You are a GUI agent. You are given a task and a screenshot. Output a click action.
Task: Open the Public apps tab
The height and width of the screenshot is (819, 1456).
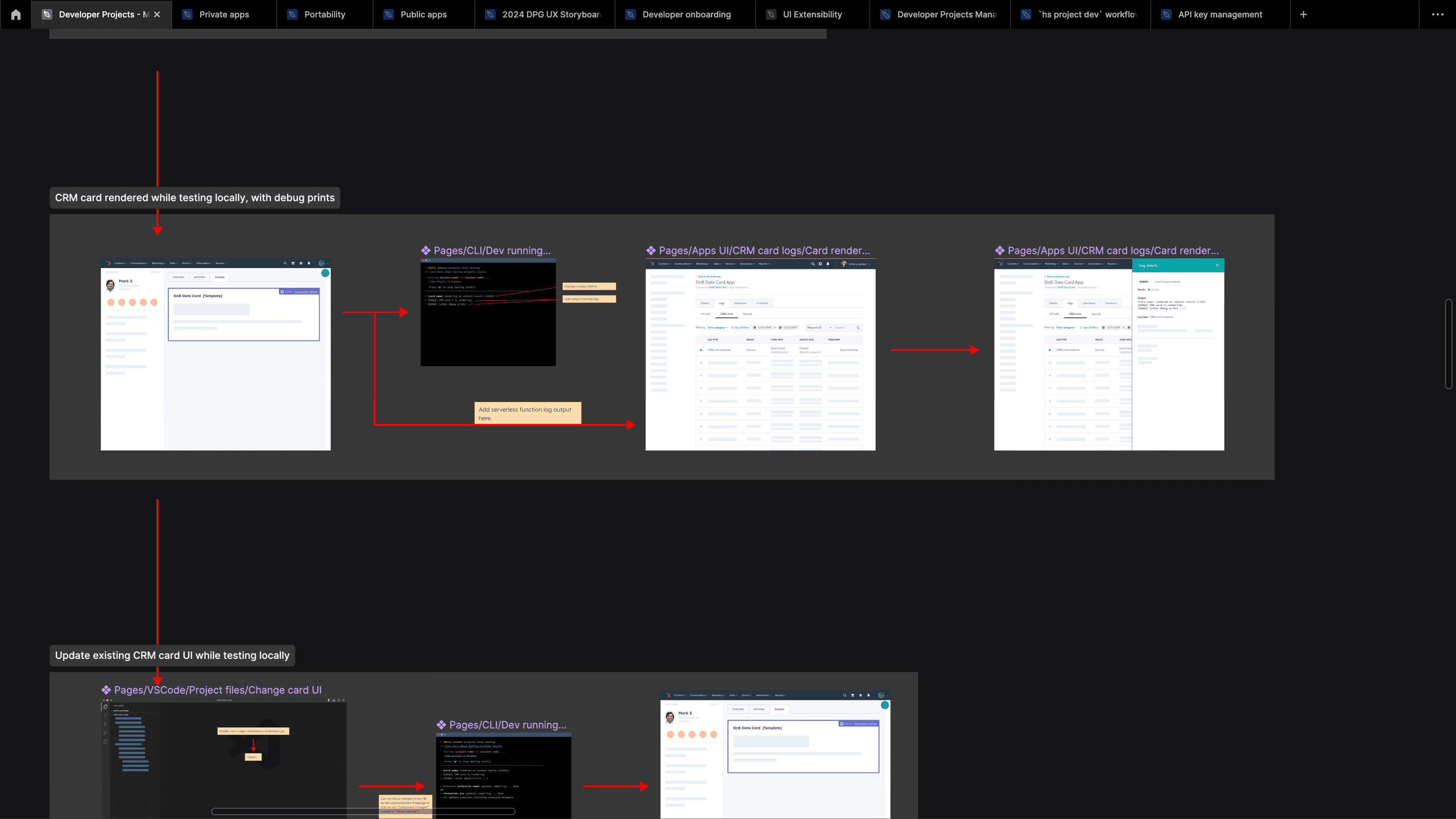pos(424,15)
